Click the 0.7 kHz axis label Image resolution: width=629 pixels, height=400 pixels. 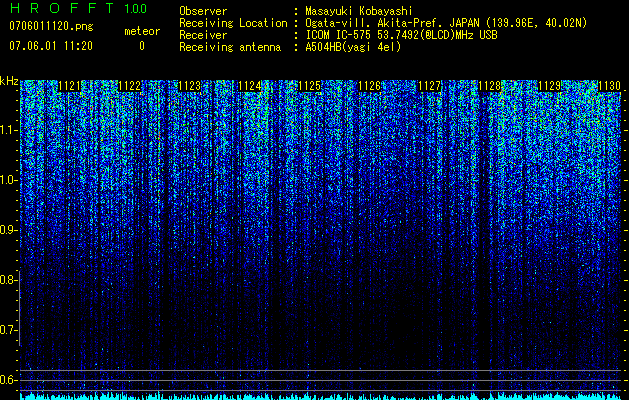pos(7,330)
